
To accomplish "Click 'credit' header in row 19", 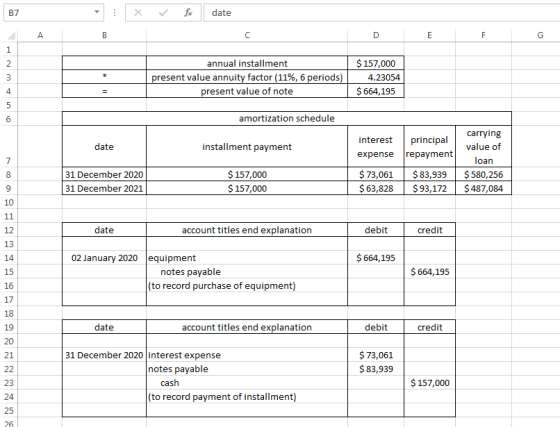I will [x=430, y=327].
